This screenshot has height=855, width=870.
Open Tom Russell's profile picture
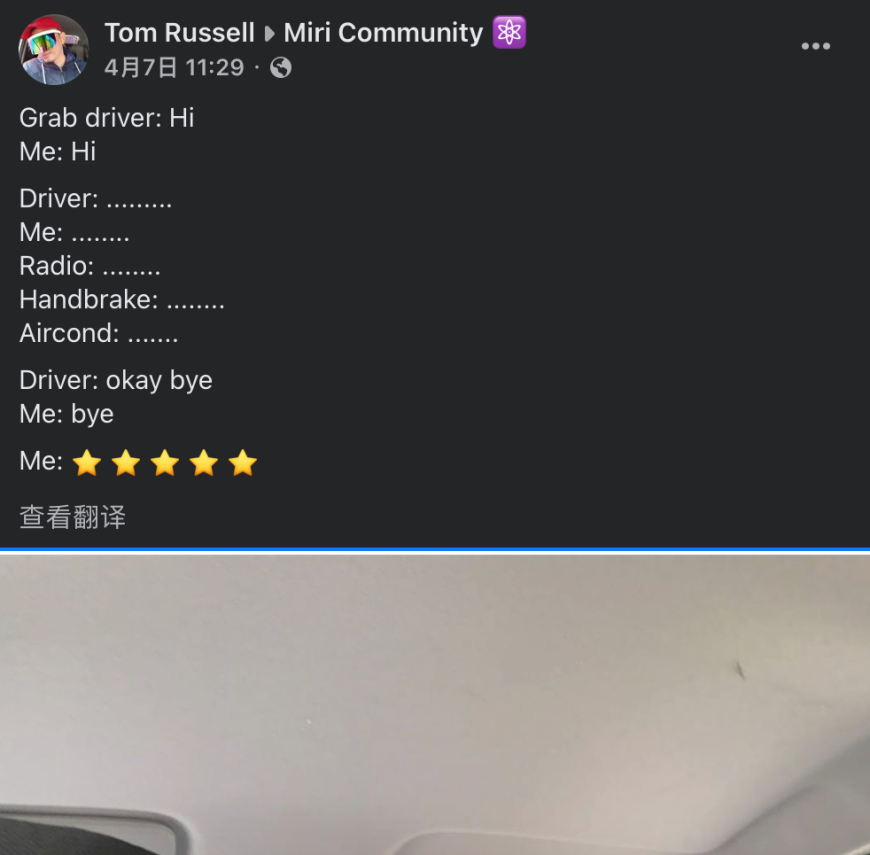pyautogui.click(x=53, y=49)
